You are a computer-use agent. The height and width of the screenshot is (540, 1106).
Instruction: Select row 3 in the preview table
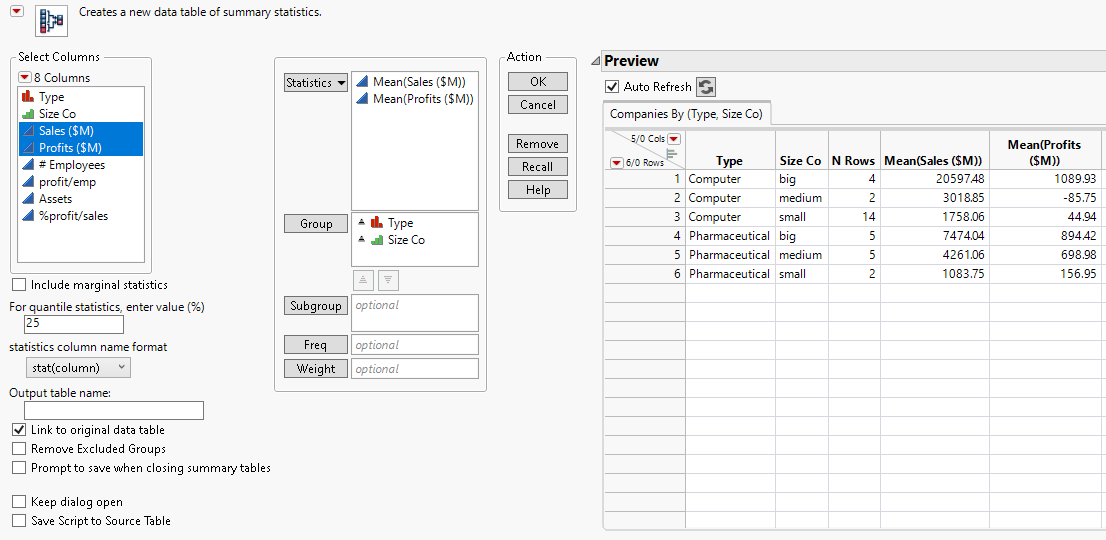click(x=645, y=217)
